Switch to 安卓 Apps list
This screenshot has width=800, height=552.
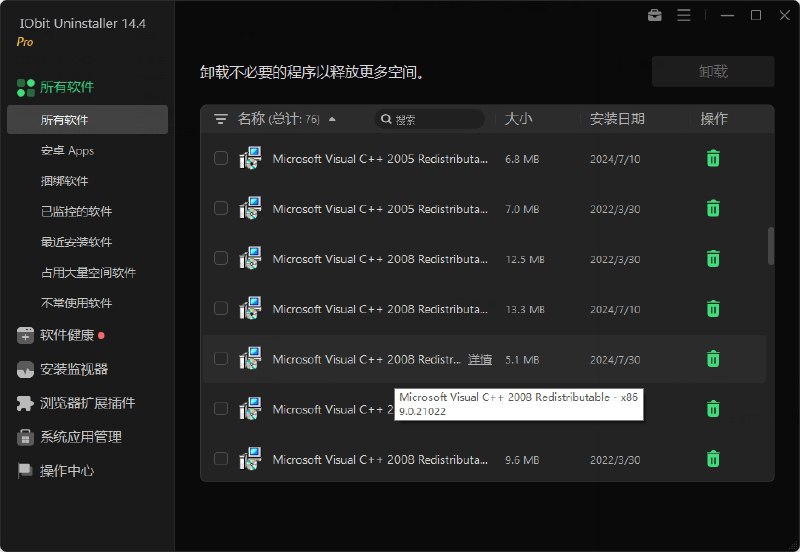coord(67,151)
